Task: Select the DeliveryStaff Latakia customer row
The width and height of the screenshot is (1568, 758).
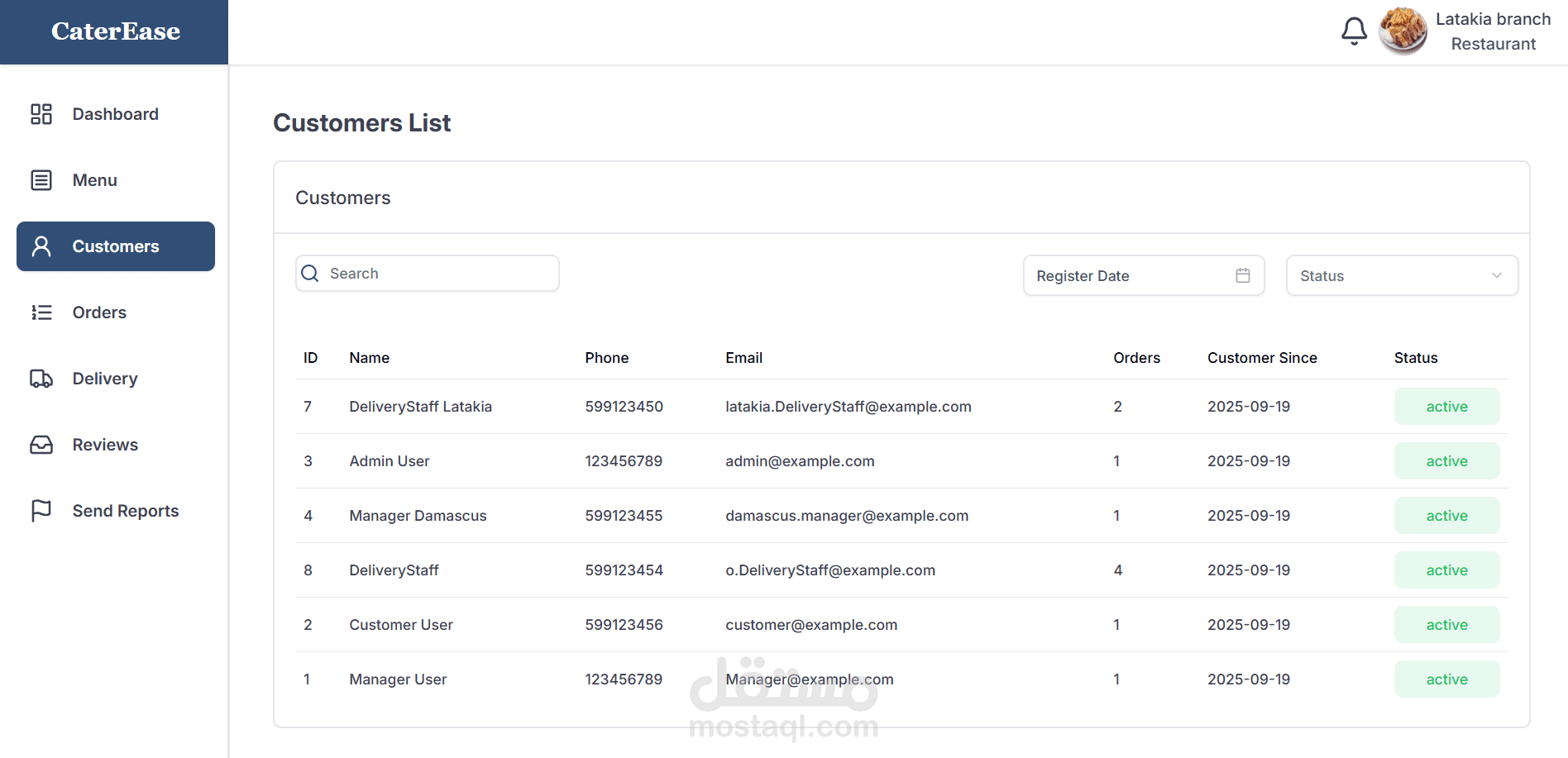Action: [x=420, y=407]
